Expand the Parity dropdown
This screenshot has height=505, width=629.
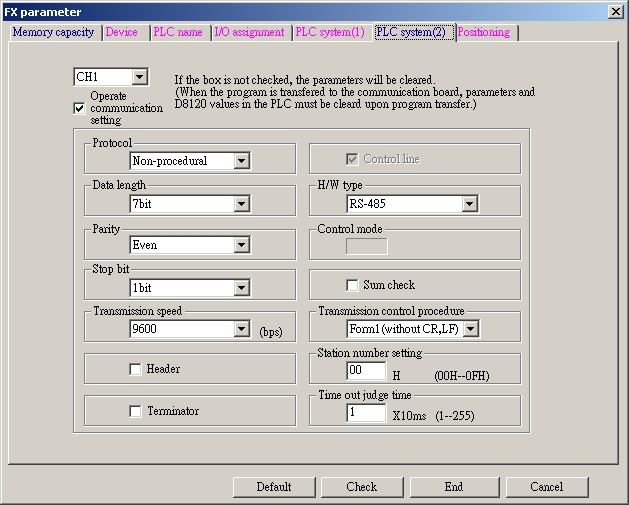[241, 245]
